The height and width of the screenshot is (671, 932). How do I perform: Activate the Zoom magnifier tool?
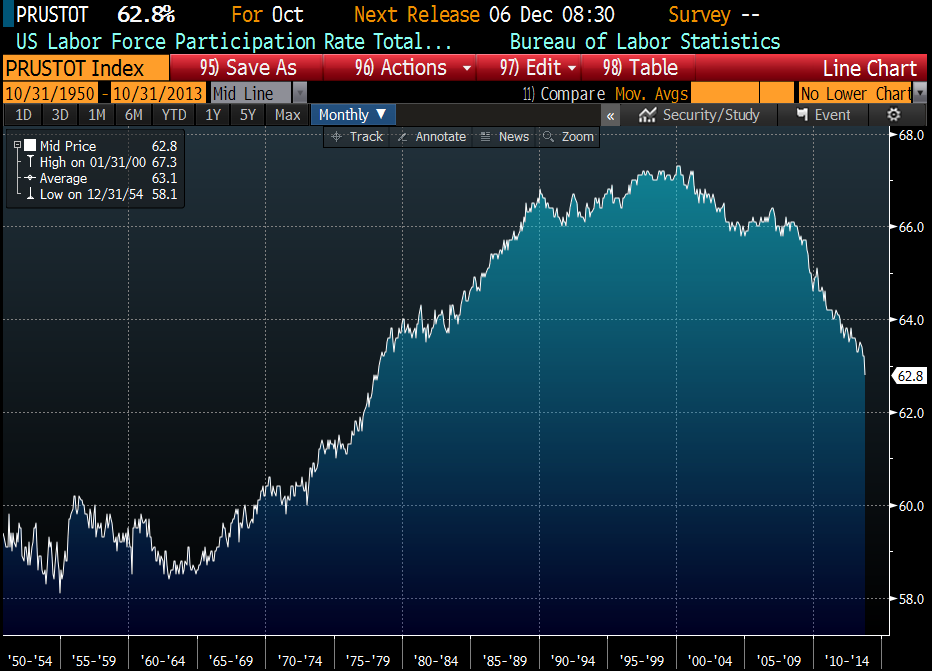(x=568, y=137)
